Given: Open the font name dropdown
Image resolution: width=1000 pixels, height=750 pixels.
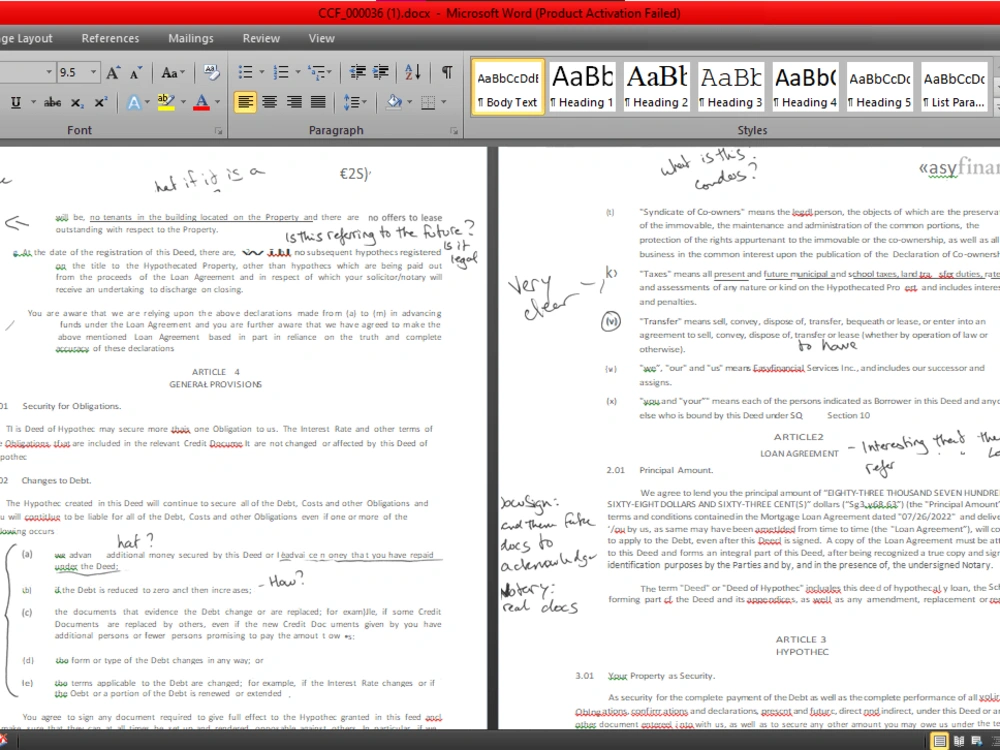Looking at the screenshot, I should (x=48, y=72).
